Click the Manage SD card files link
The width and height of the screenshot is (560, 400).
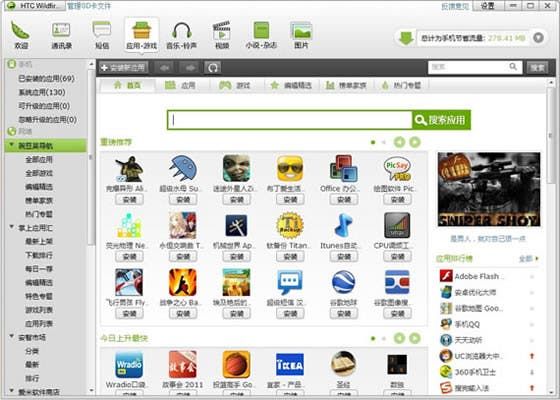89,6
